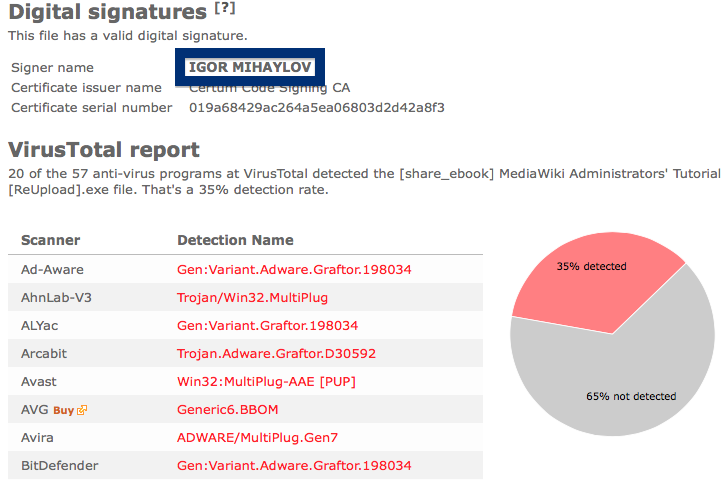Screen dimensions: 726x480
Task: Click the red 35% detected pie slice
Action: (x=597, y=278)
